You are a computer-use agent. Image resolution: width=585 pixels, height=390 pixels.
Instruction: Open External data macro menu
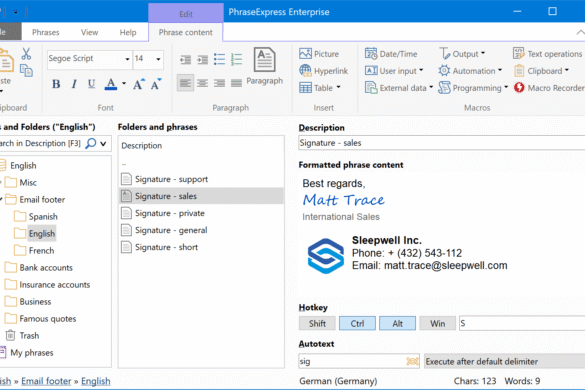point(399,88)
